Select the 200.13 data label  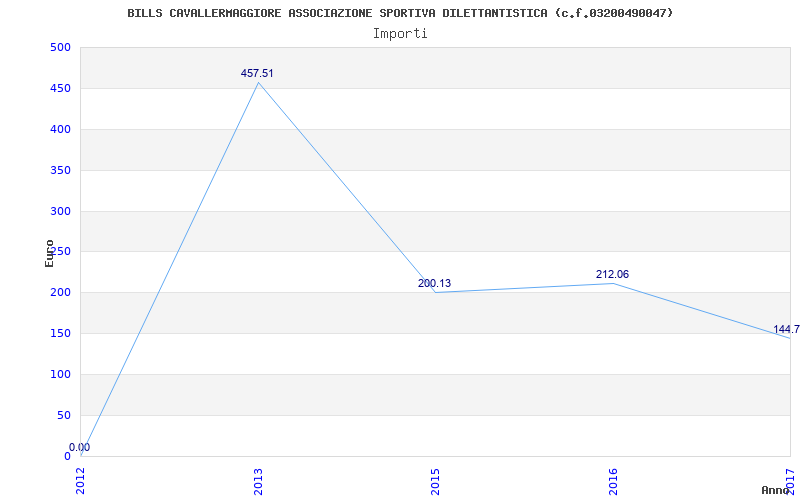(435, 284)
